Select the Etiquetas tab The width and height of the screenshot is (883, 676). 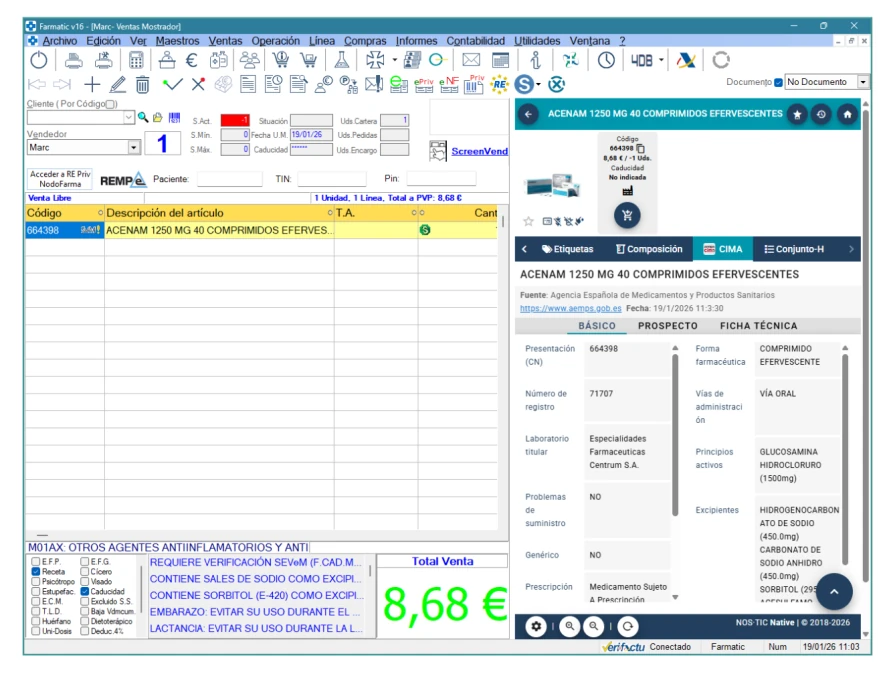pyautogui.click(x=567, y=249)
